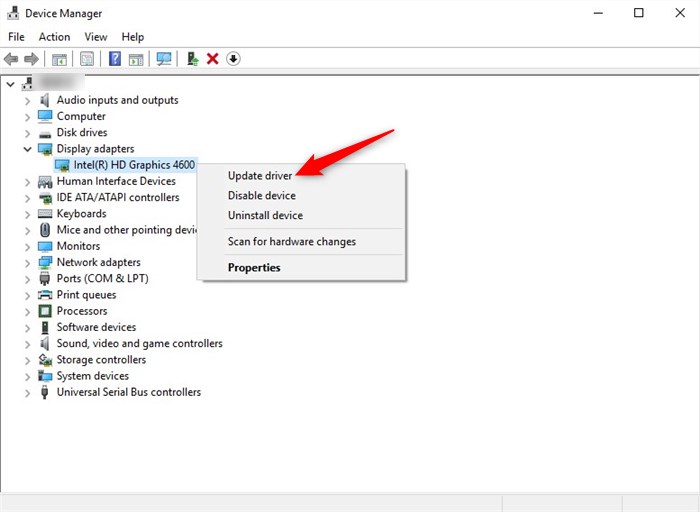The width and height of the screenshot is (700, 512).
Task: Open the View menu
Action: 96,37
